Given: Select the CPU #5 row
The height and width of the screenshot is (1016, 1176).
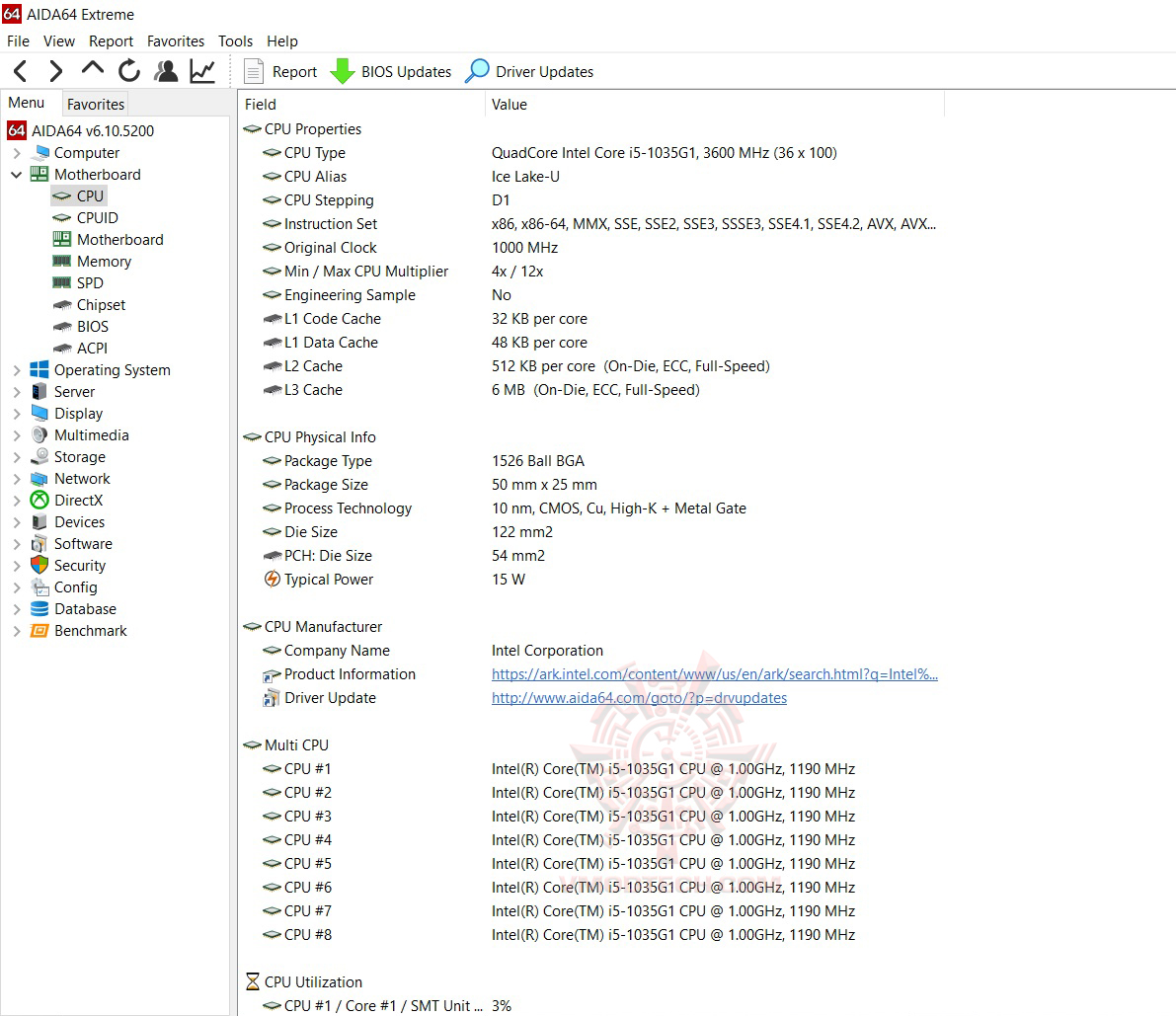Looking at the screenshot, I should coord(592,864).
